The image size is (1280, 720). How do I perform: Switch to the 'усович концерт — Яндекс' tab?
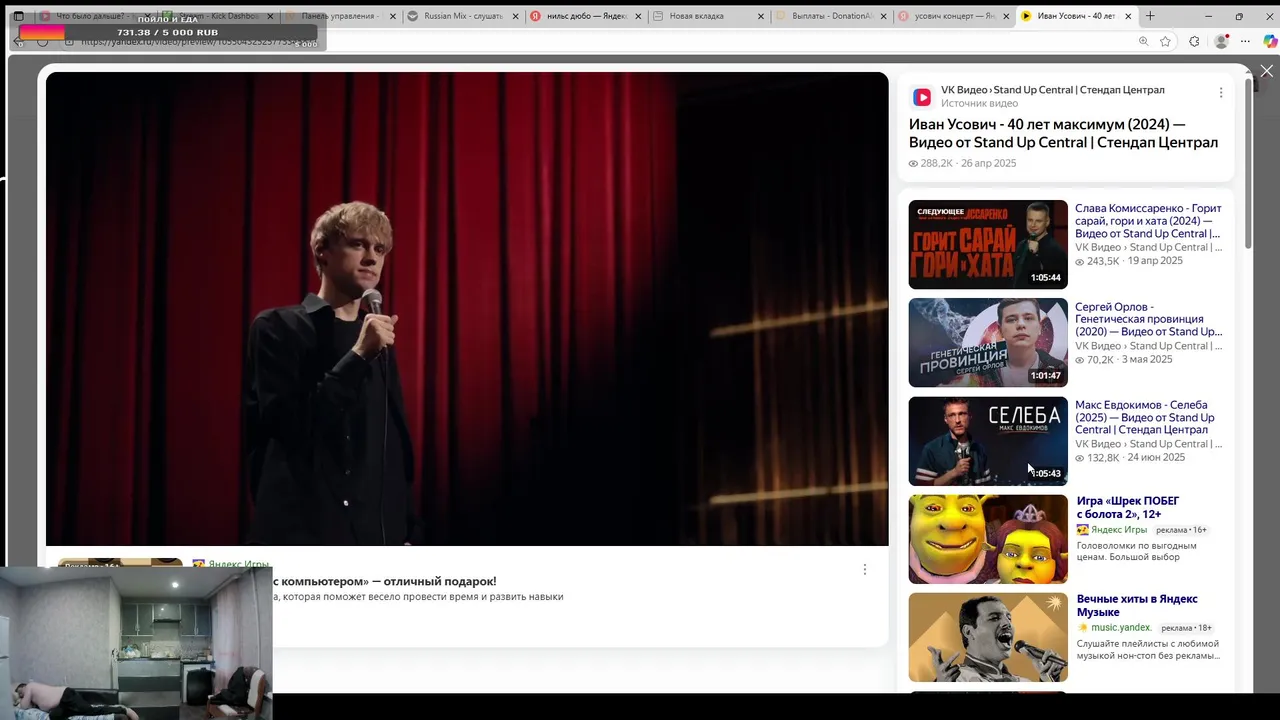point(954,16)
